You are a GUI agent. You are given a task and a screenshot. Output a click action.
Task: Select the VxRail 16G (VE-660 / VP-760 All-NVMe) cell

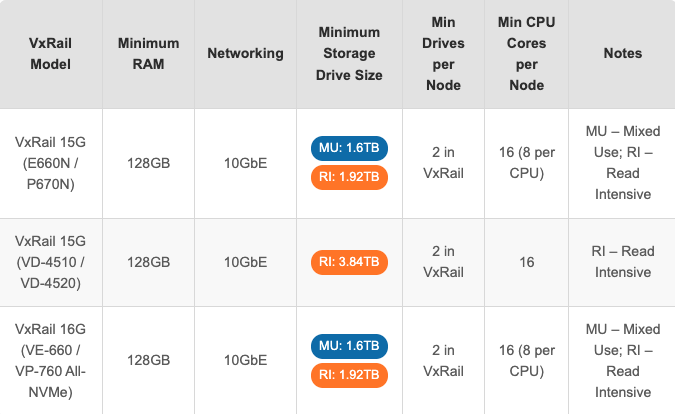[49, 360]
